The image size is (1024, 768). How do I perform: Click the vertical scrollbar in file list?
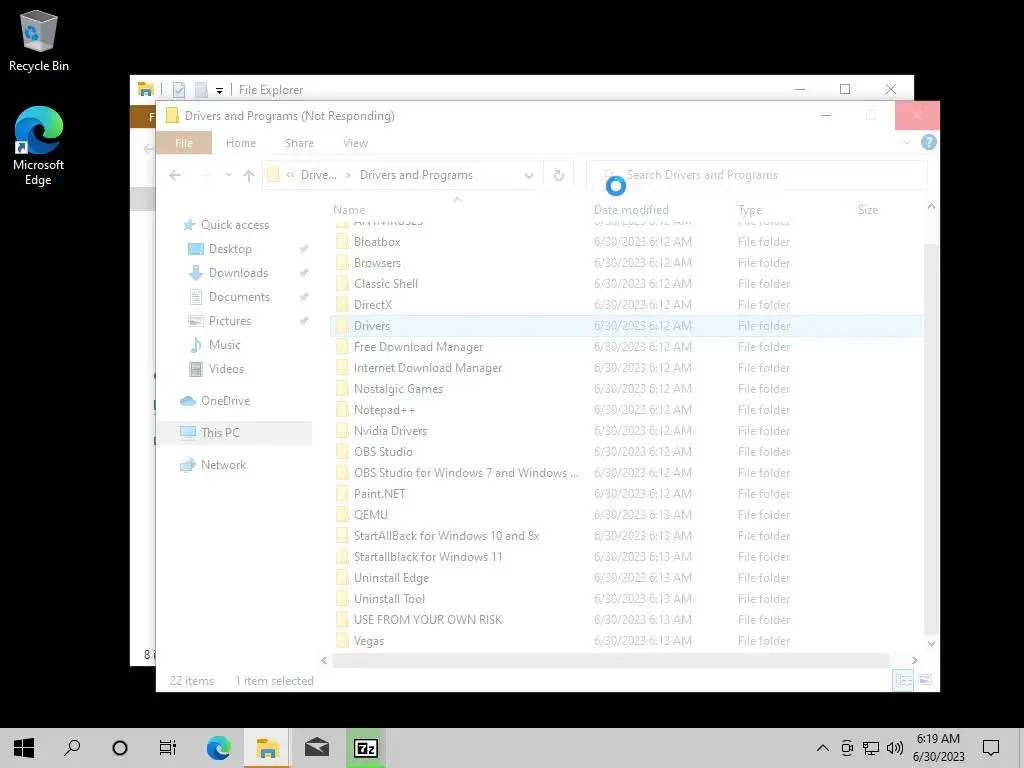(x=931, y=438)
